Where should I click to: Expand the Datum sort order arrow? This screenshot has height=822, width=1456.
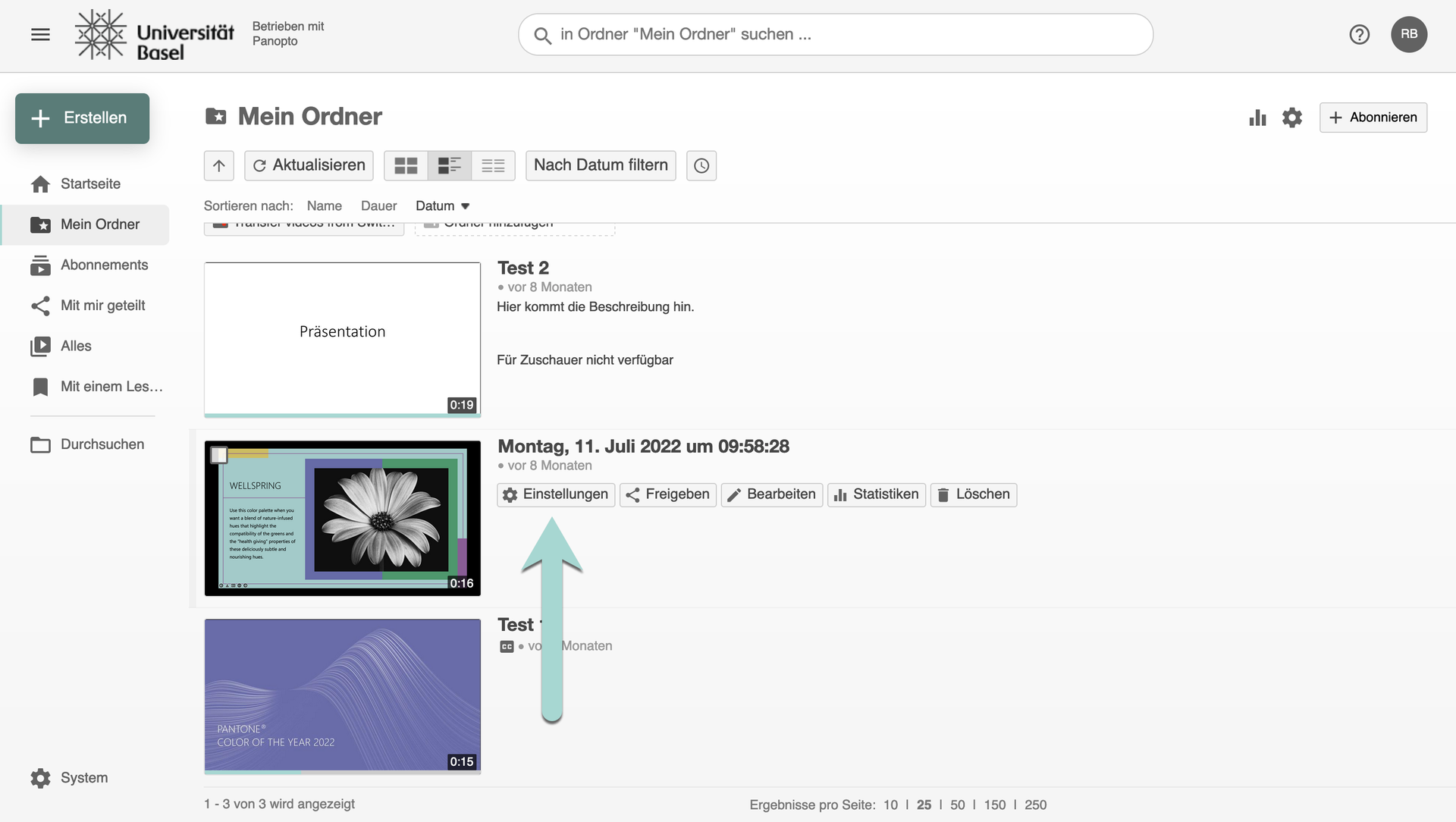point(466,206)
